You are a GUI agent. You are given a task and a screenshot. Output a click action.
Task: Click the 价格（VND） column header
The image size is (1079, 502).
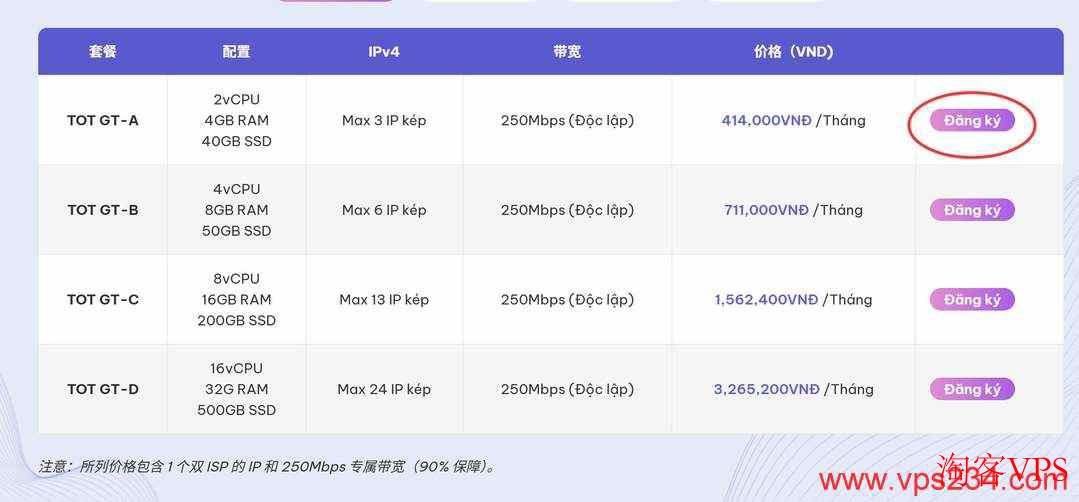[x=793, y=51]
